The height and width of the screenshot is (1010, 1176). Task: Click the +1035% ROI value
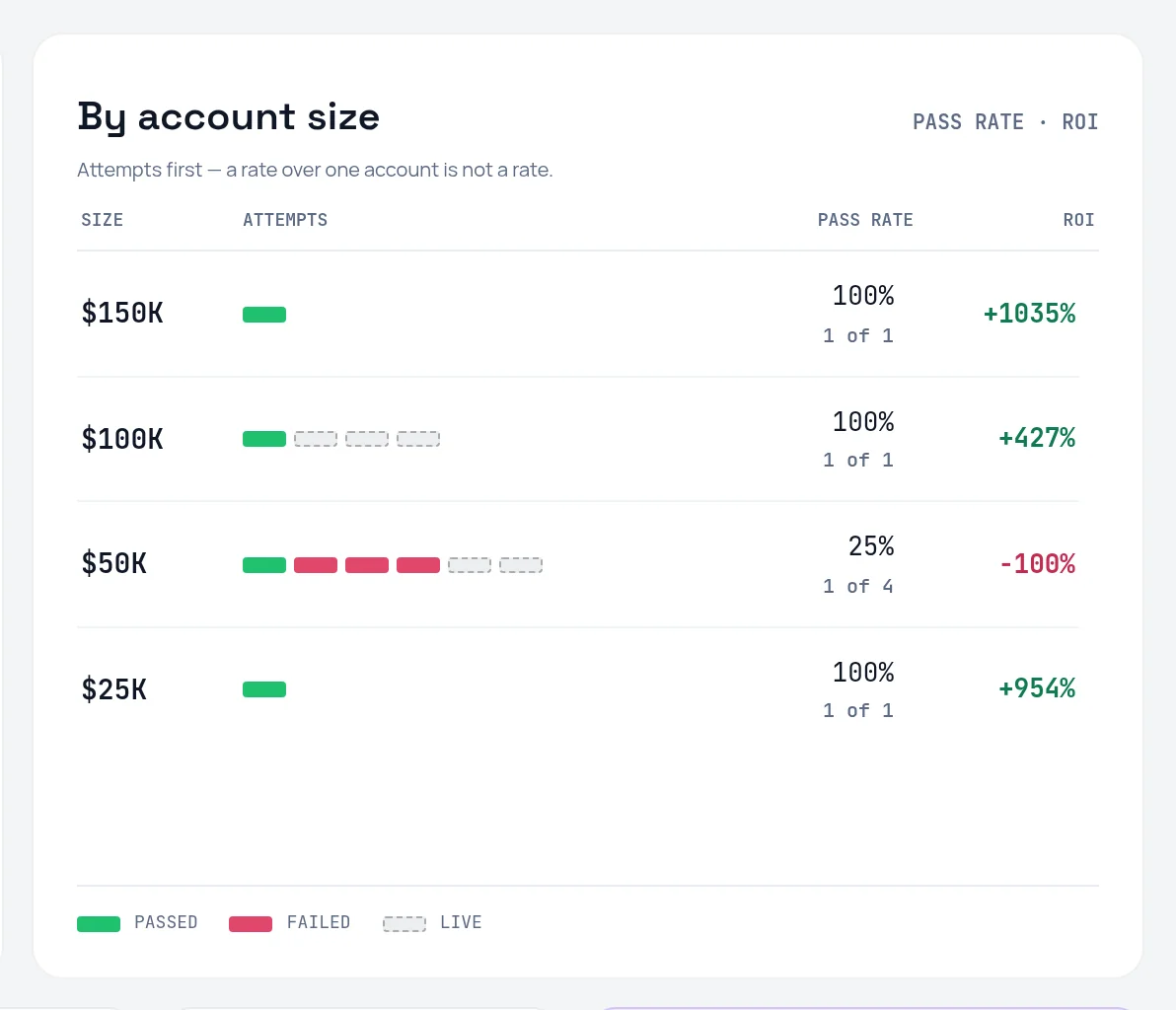point(1030,314)
